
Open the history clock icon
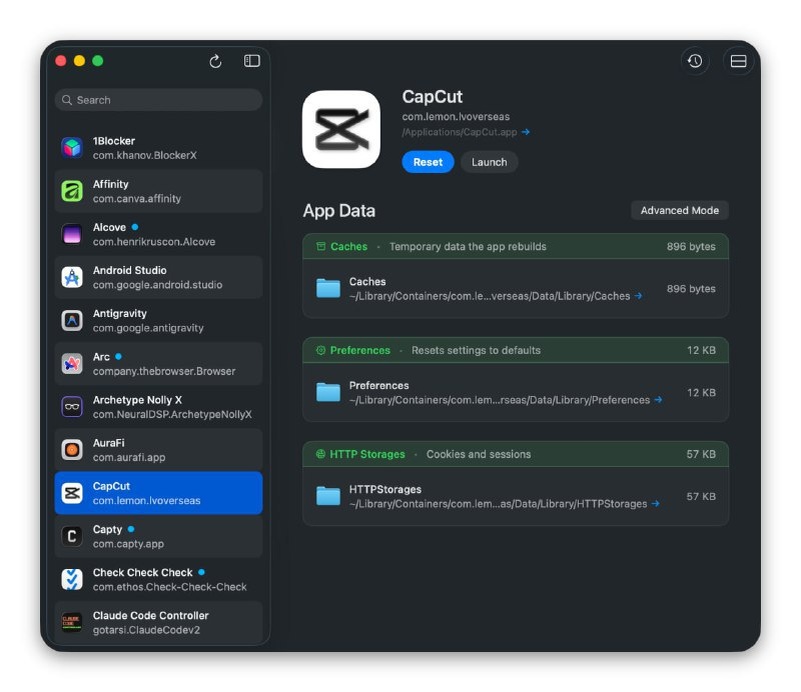point(694,61)
